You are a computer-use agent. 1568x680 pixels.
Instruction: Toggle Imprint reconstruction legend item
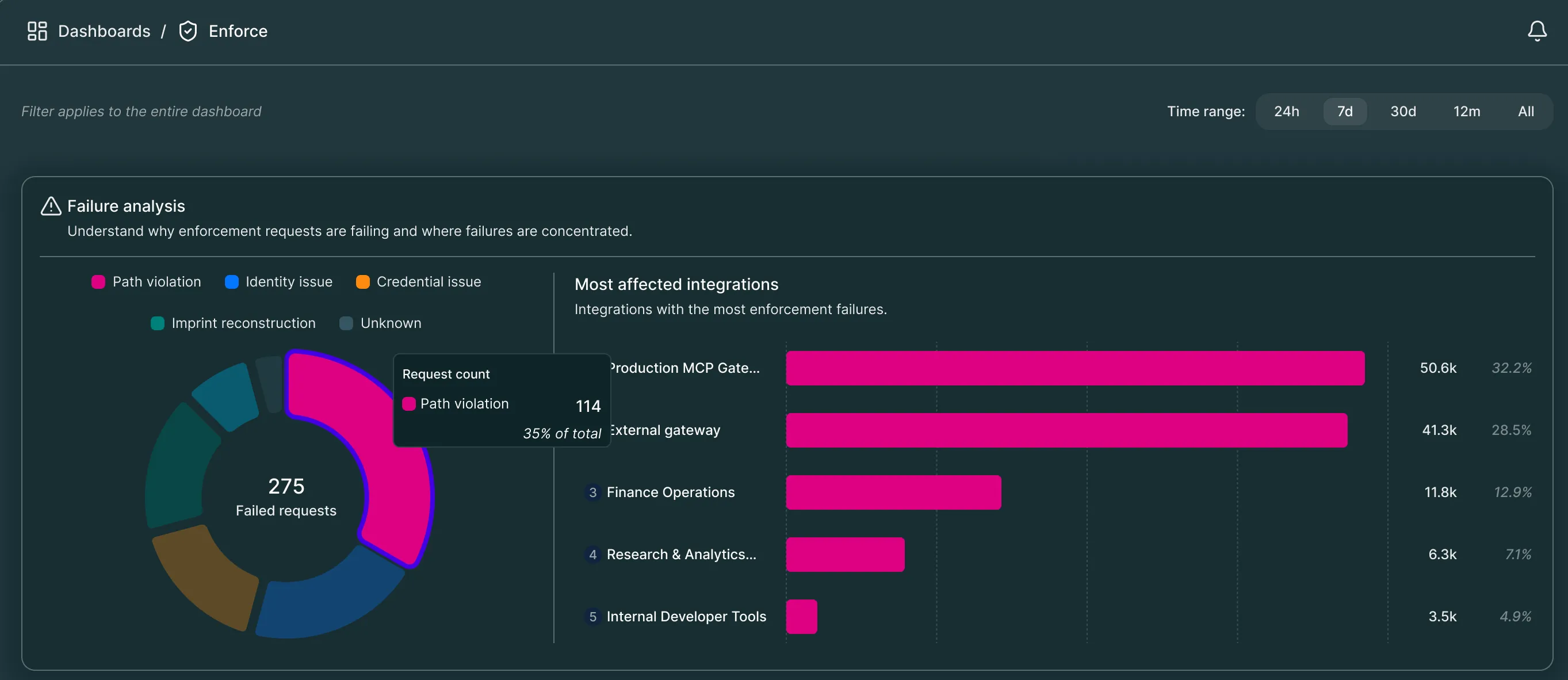233,323
